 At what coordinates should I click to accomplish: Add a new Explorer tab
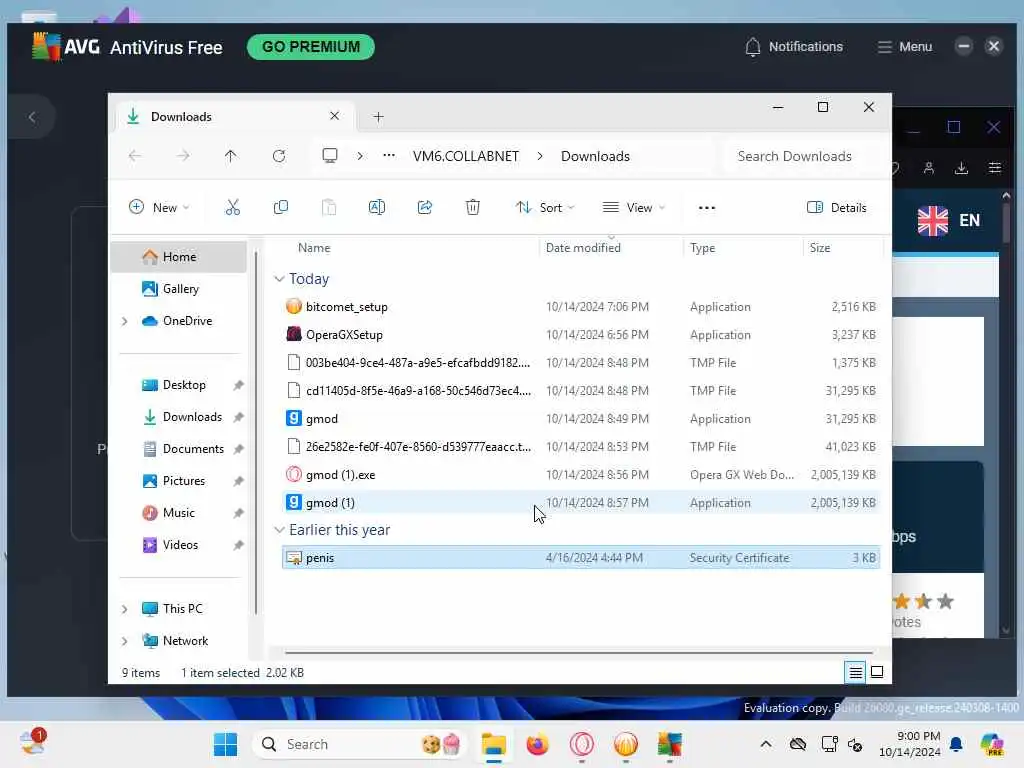pyautogui.click(x=378, y=117)
